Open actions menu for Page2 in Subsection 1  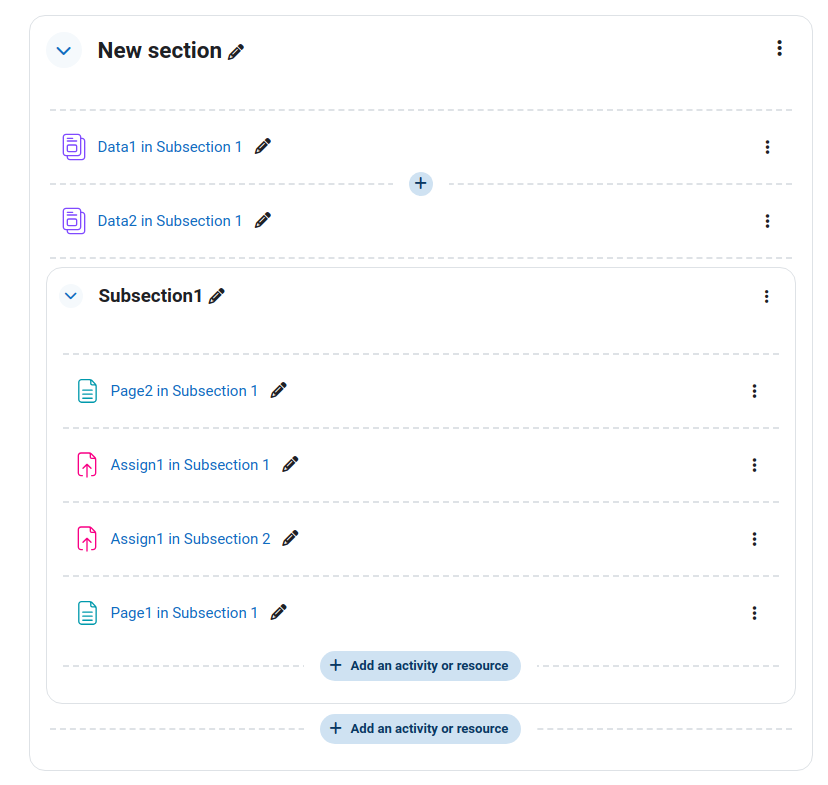[754, 391]
